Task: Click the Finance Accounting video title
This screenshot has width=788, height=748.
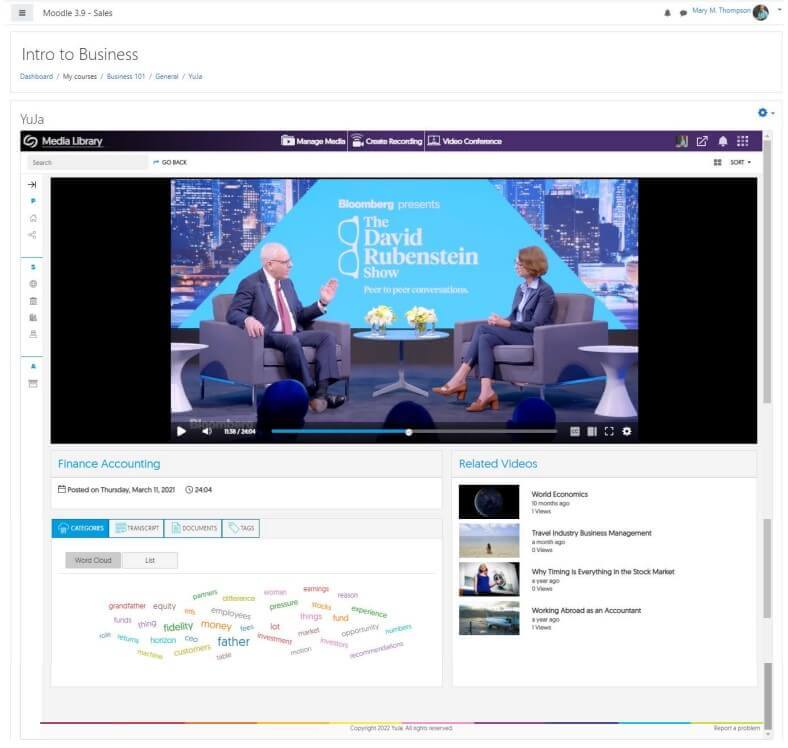Action: [109, 464]
